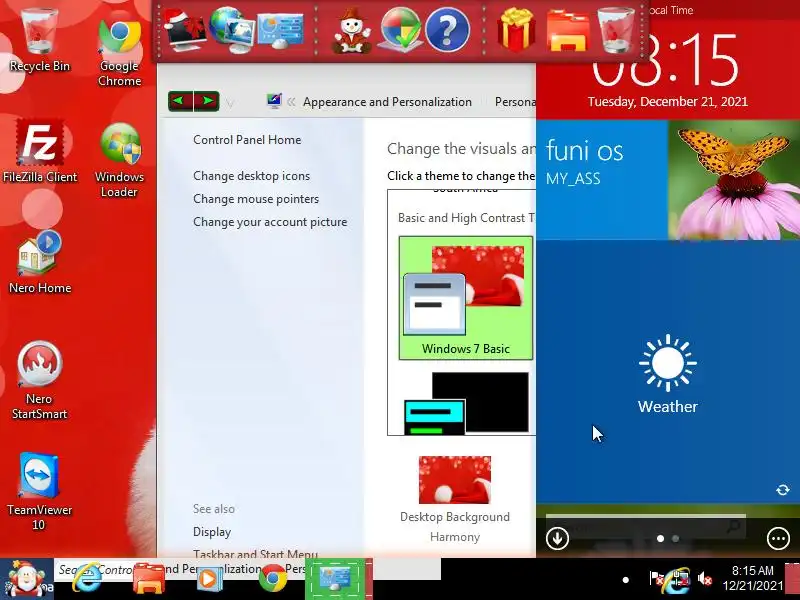
Task: Open TeamViewer 10 desktop icon
Action: pos(39,491)
